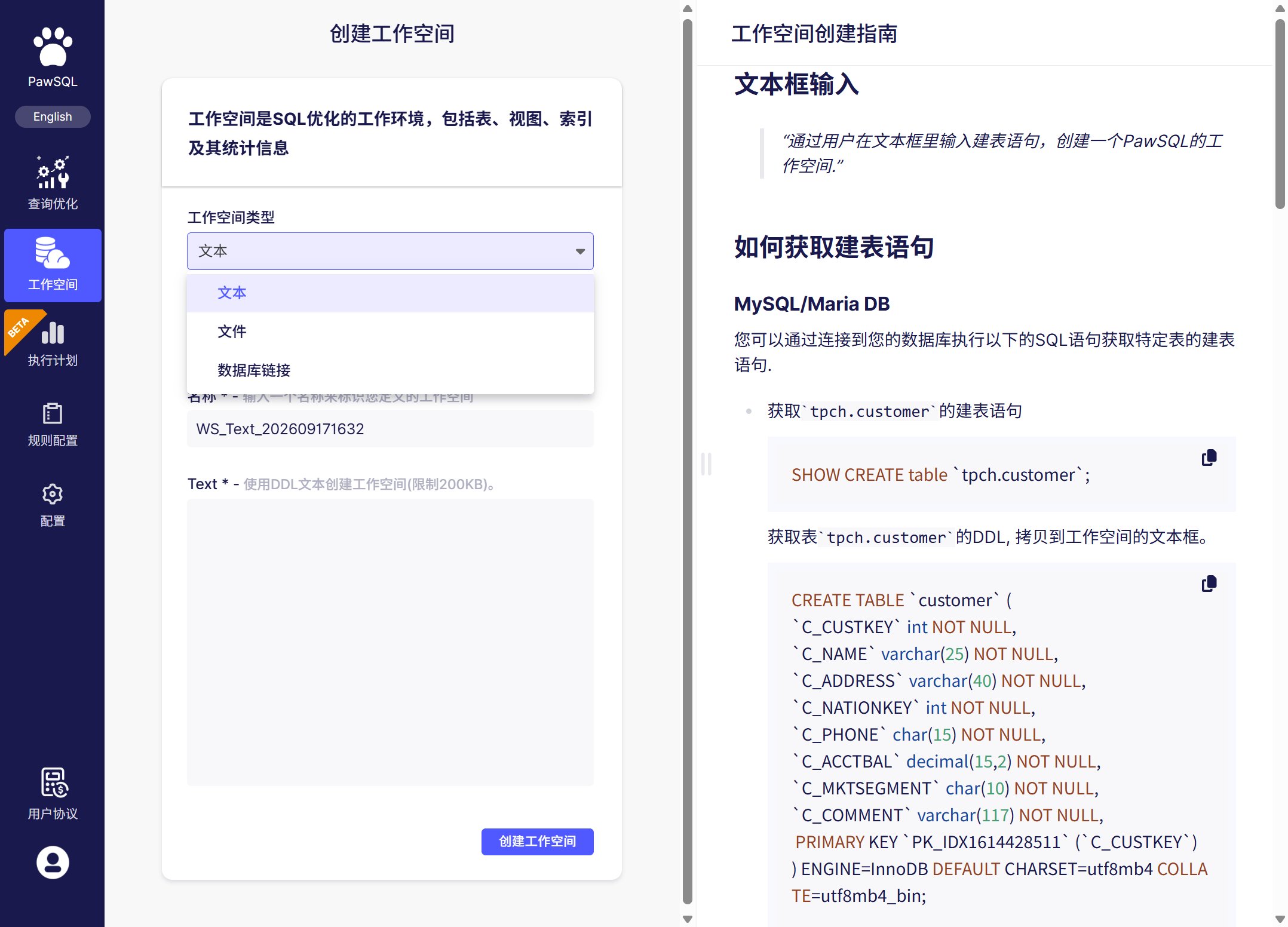Viewport: 1288px width, 927px height.
Task: Copy the CREATE TABLE customer code block
Action: point(1209,584)
